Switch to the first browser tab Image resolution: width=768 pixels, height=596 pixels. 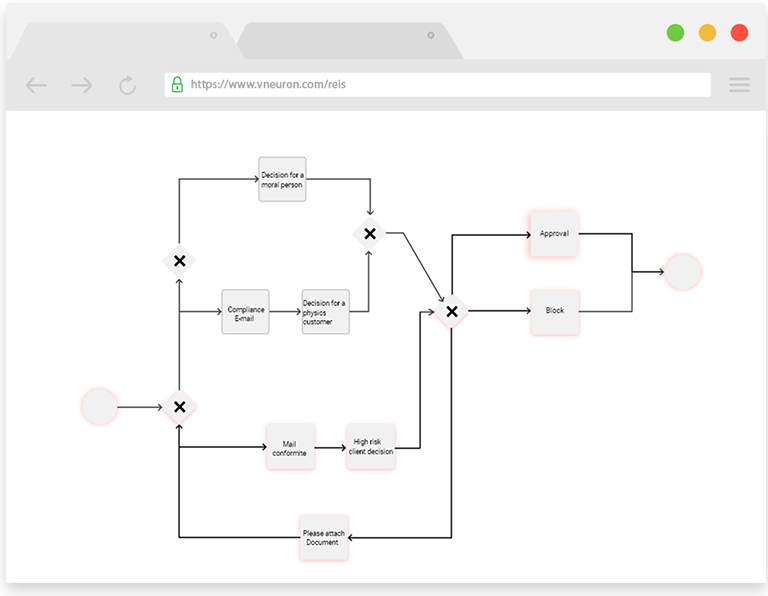[127, 41]
